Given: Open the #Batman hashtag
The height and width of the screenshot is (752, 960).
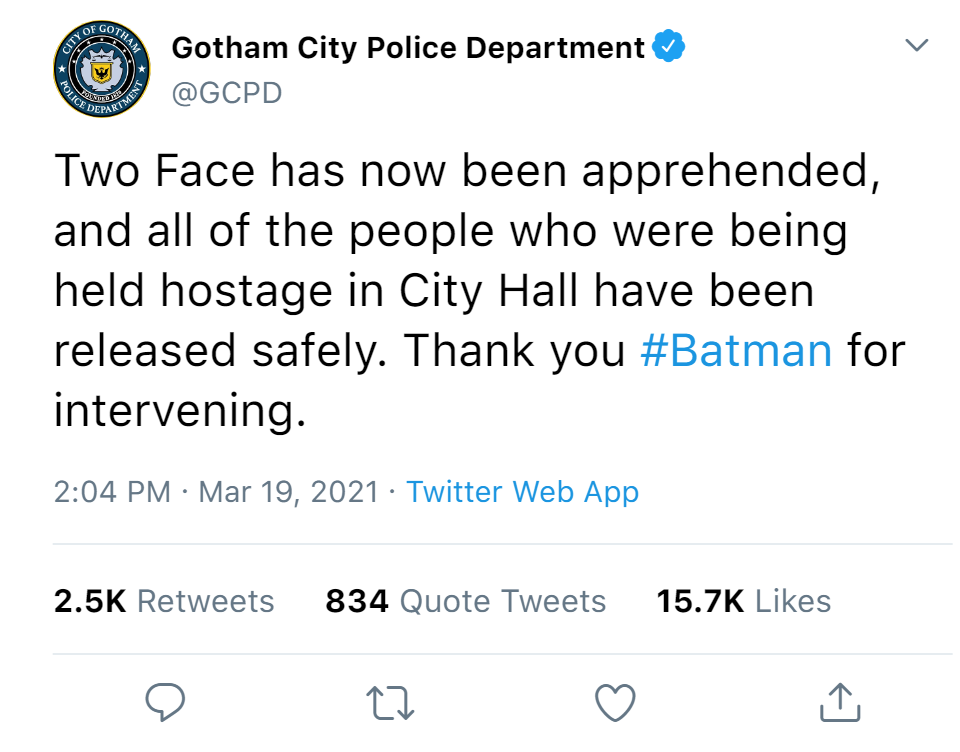Looking at the screenshot, I should [x=736, y=350].
